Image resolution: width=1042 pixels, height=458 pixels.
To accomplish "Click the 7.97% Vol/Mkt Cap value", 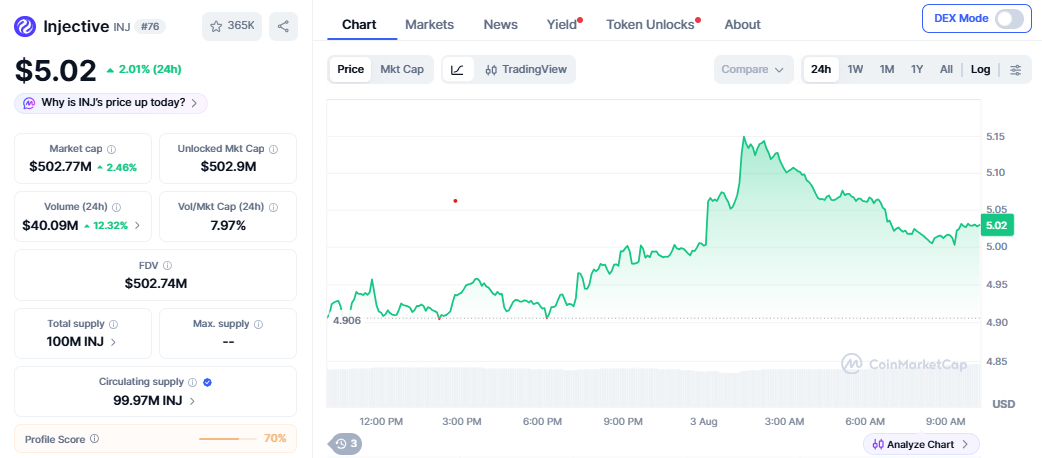I will click(228, 225).
